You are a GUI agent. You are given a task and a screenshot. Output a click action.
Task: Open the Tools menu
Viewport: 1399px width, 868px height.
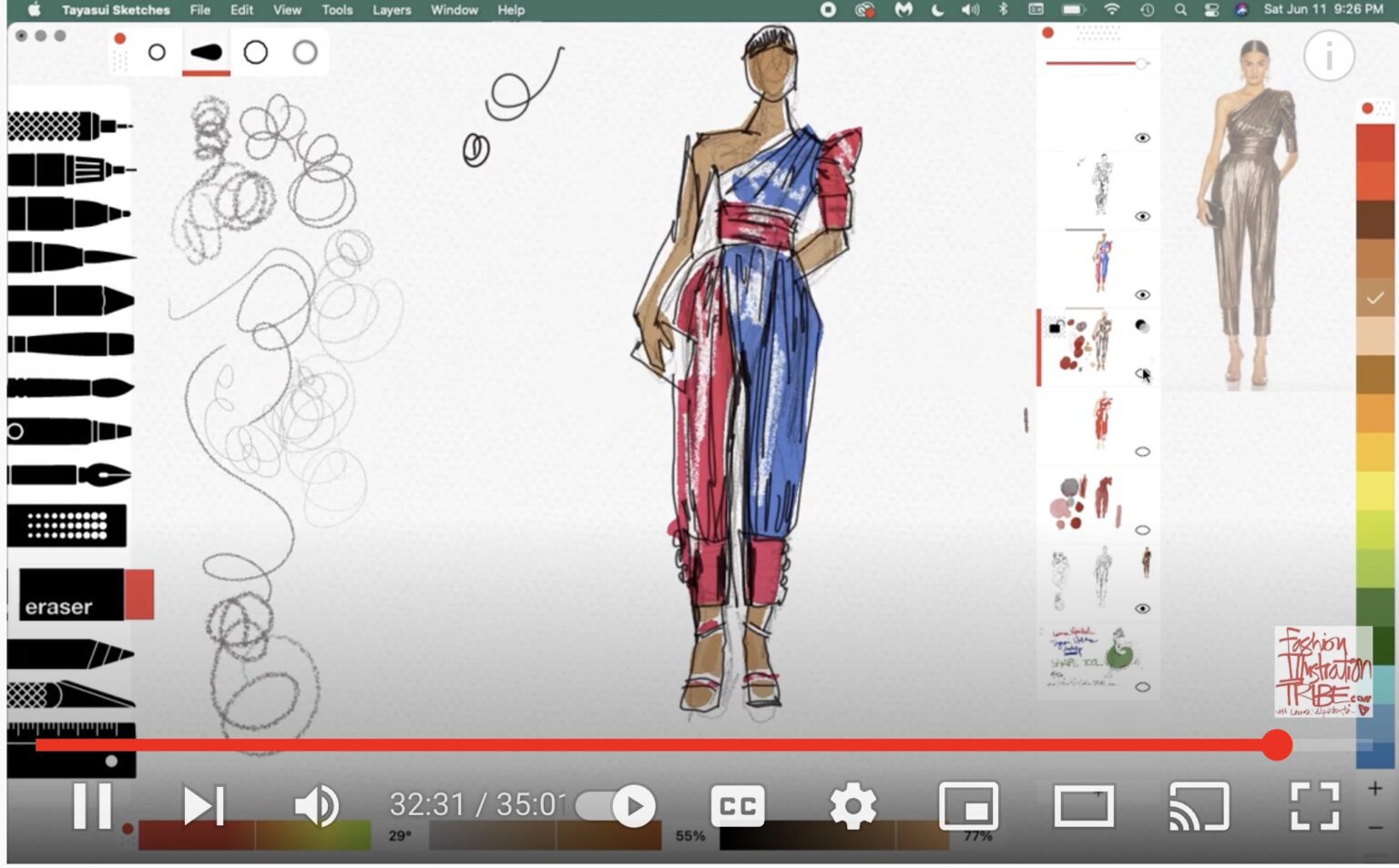[x=337, y=10]
